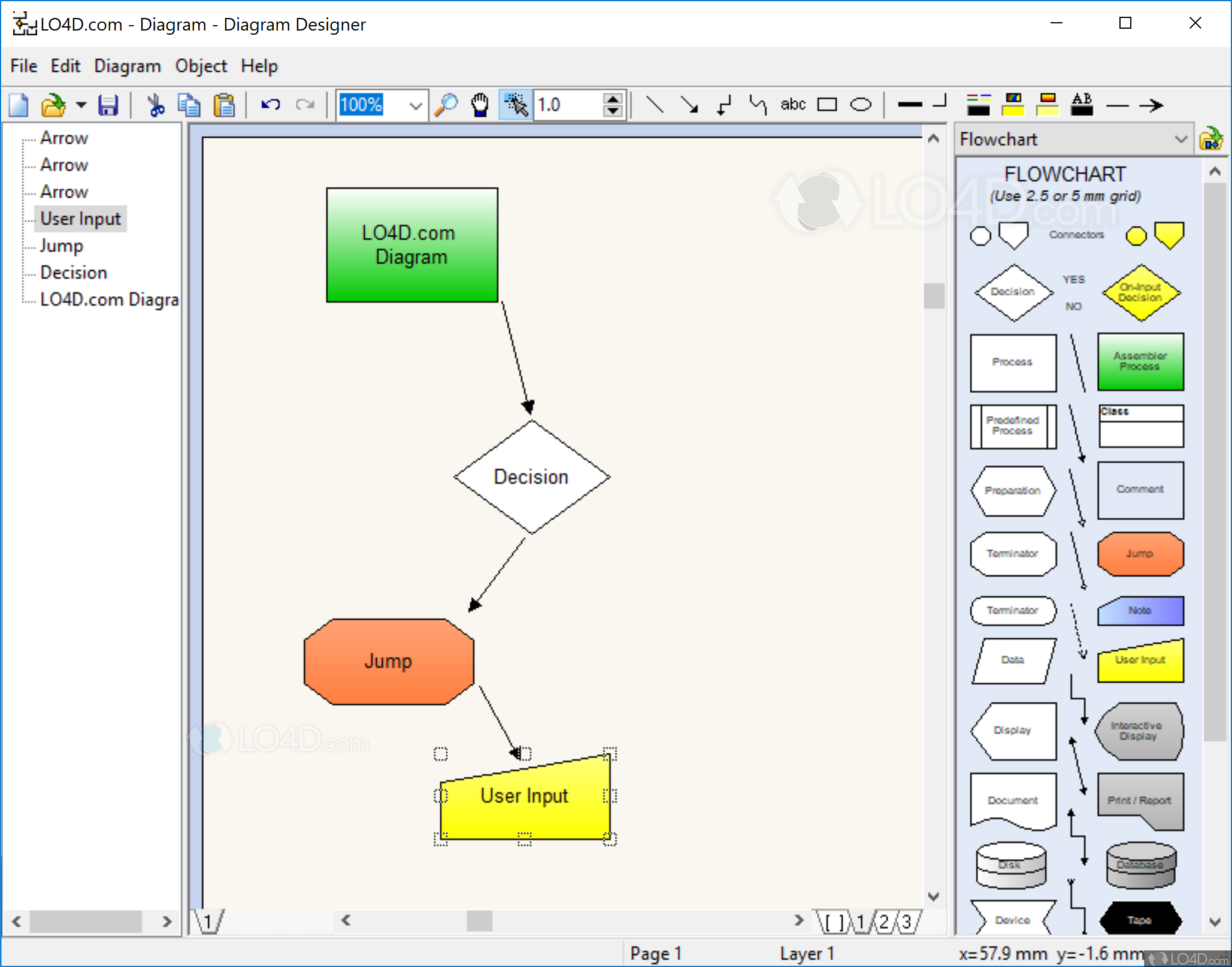Pick the On-Input Decision palette shape
Viewport: 1232px width, 967px height.
[1141, 293]
